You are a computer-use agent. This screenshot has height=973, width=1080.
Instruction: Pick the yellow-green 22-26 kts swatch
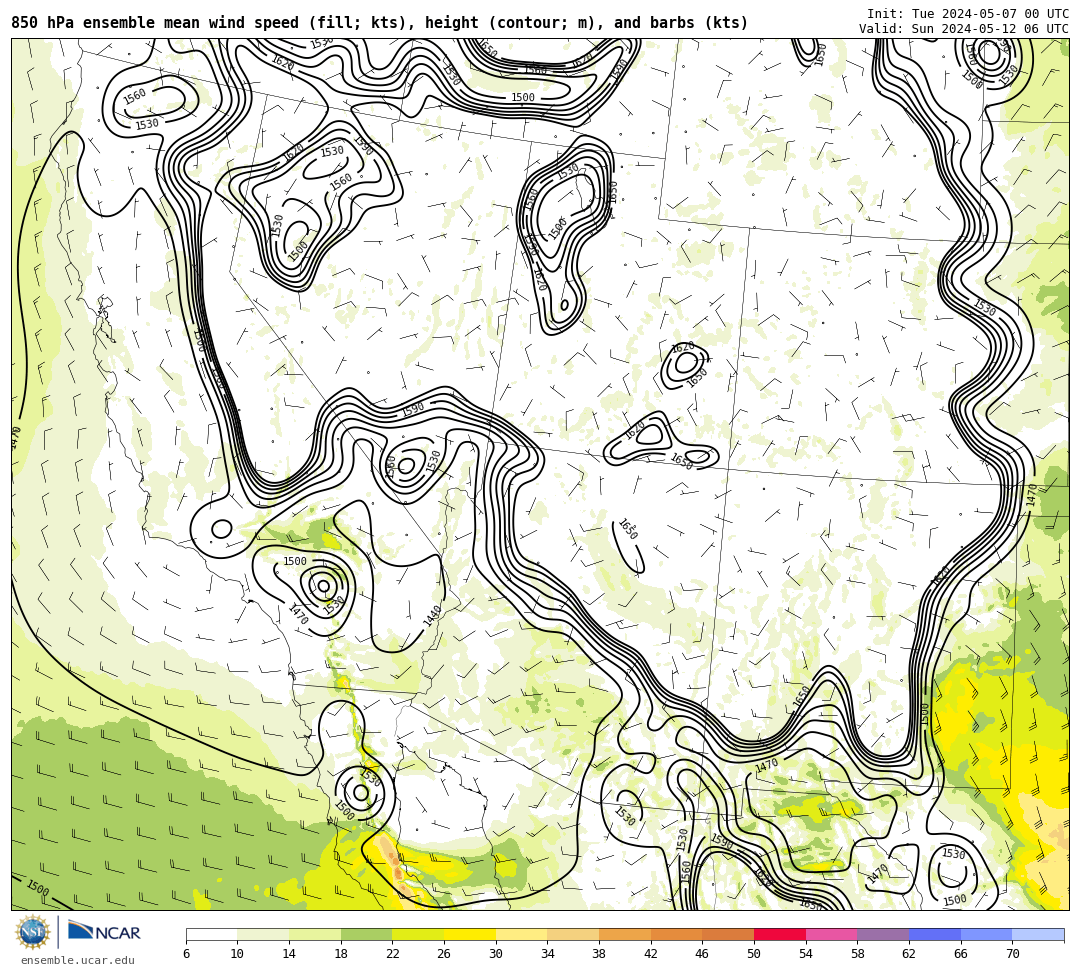(418, 934)
